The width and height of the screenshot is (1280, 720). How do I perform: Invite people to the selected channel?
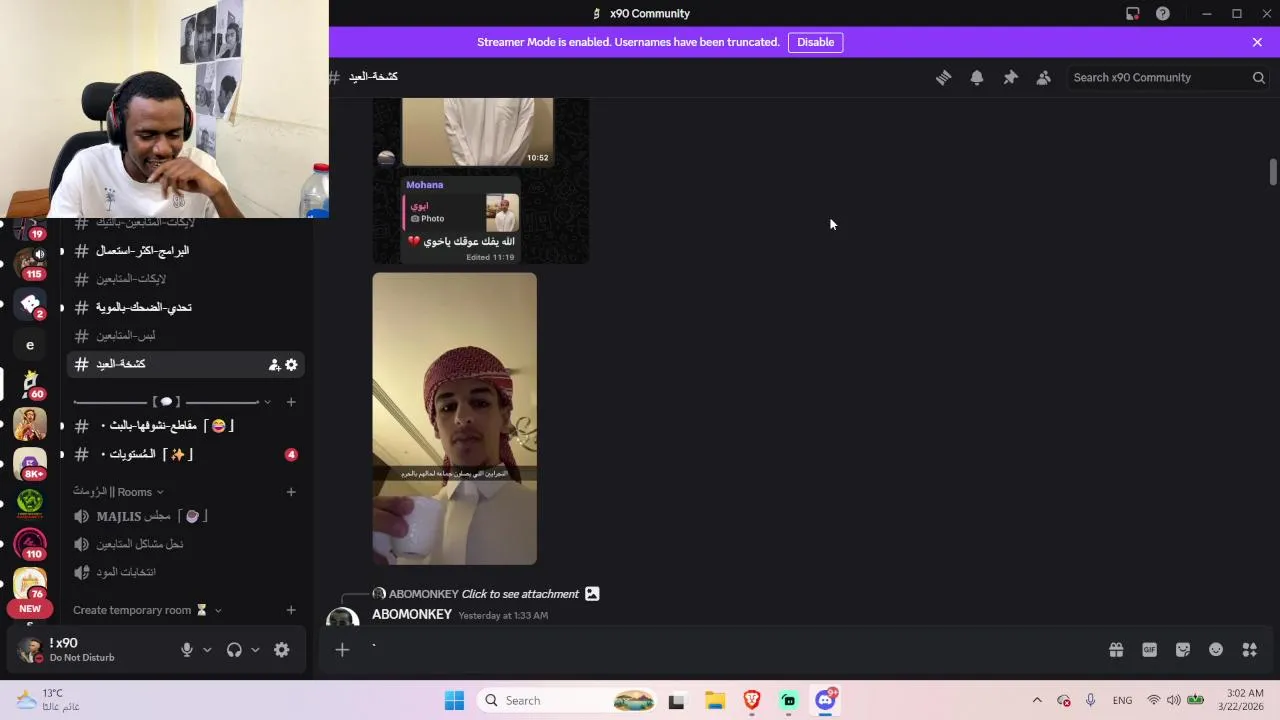(274, 365)
